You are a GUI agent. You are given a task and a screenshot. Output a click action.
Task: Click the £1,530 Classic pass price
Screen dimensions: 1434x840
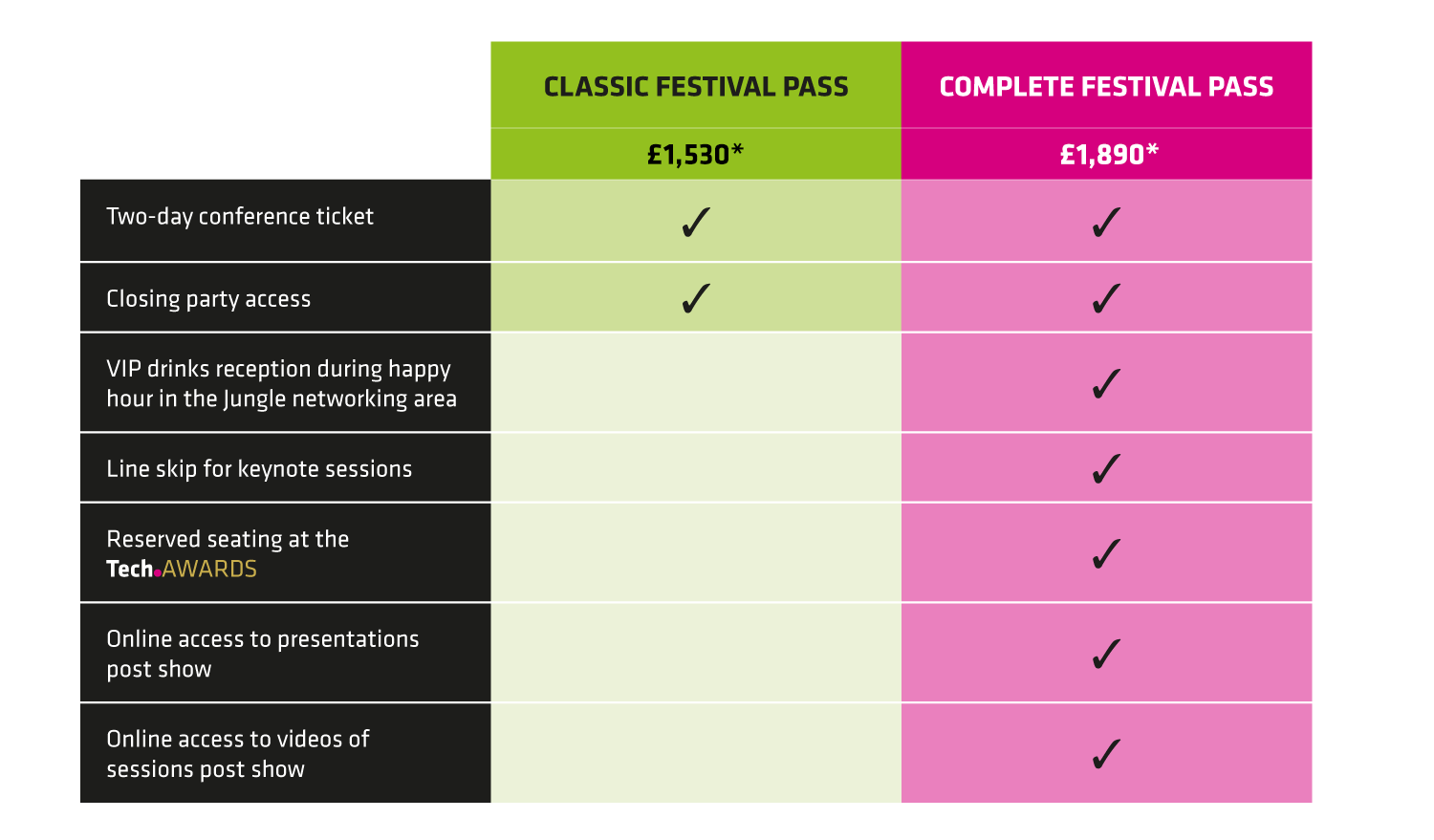tap(695, 155)
